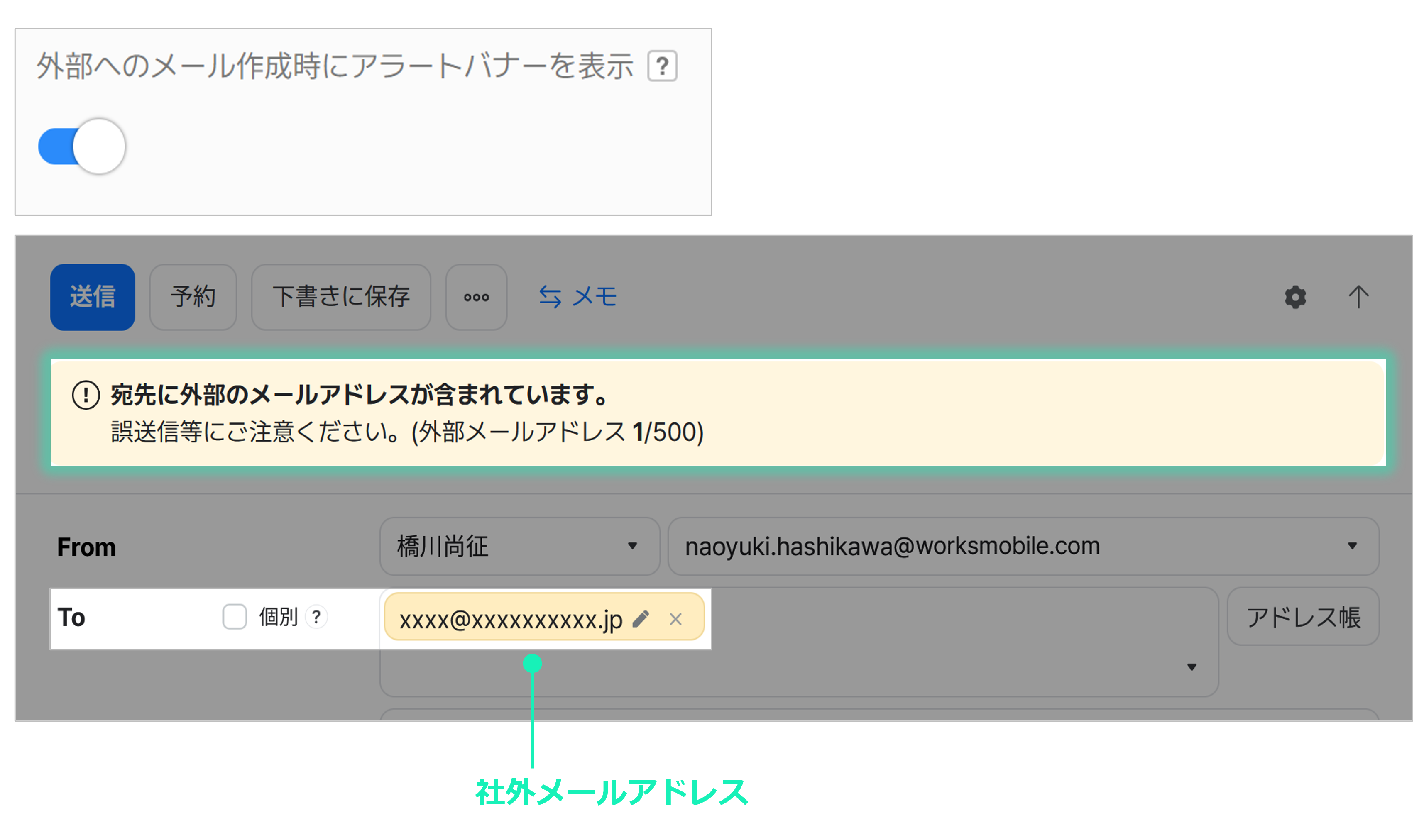Edit the recipient address with the pencil icon

(640, 619)
